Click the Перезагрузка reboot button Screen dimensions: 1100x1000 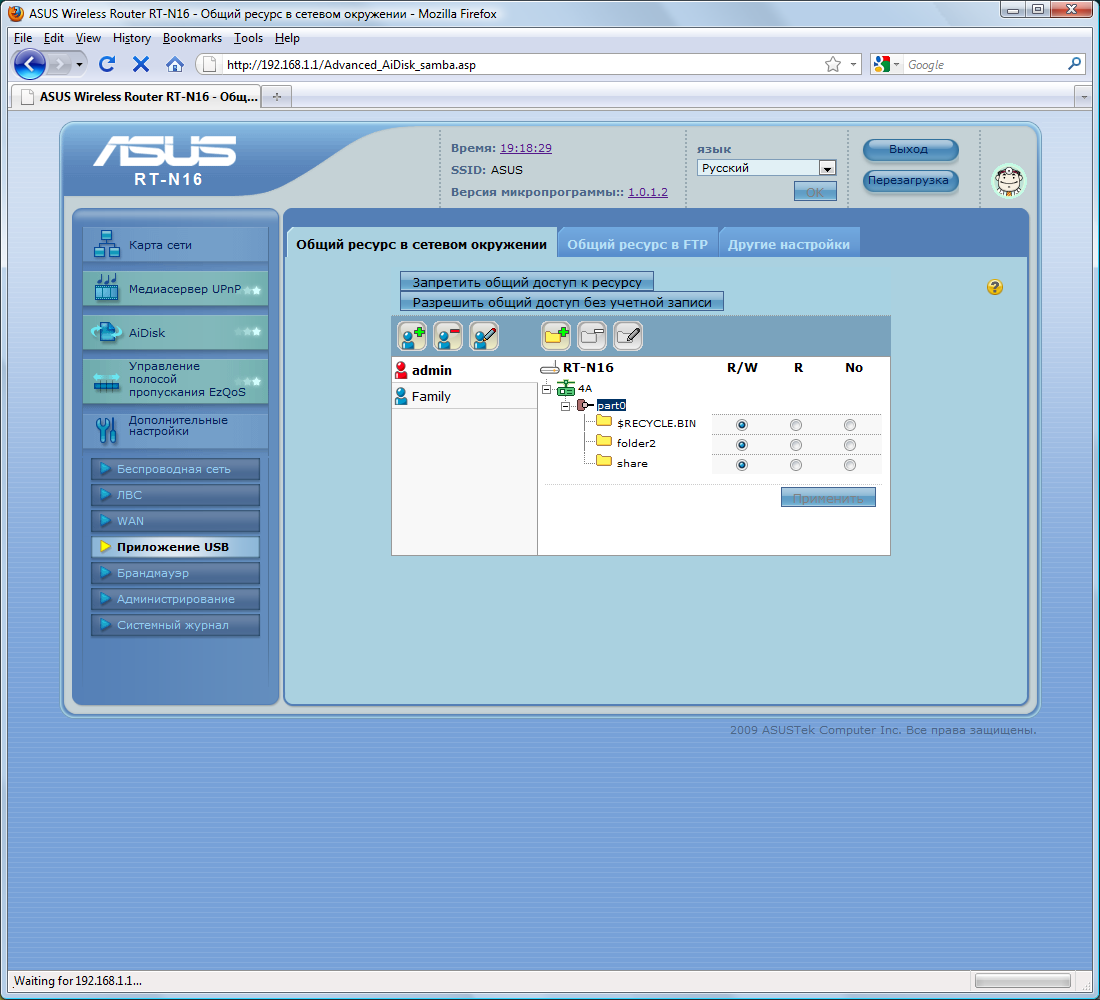(x=910, y=180)
